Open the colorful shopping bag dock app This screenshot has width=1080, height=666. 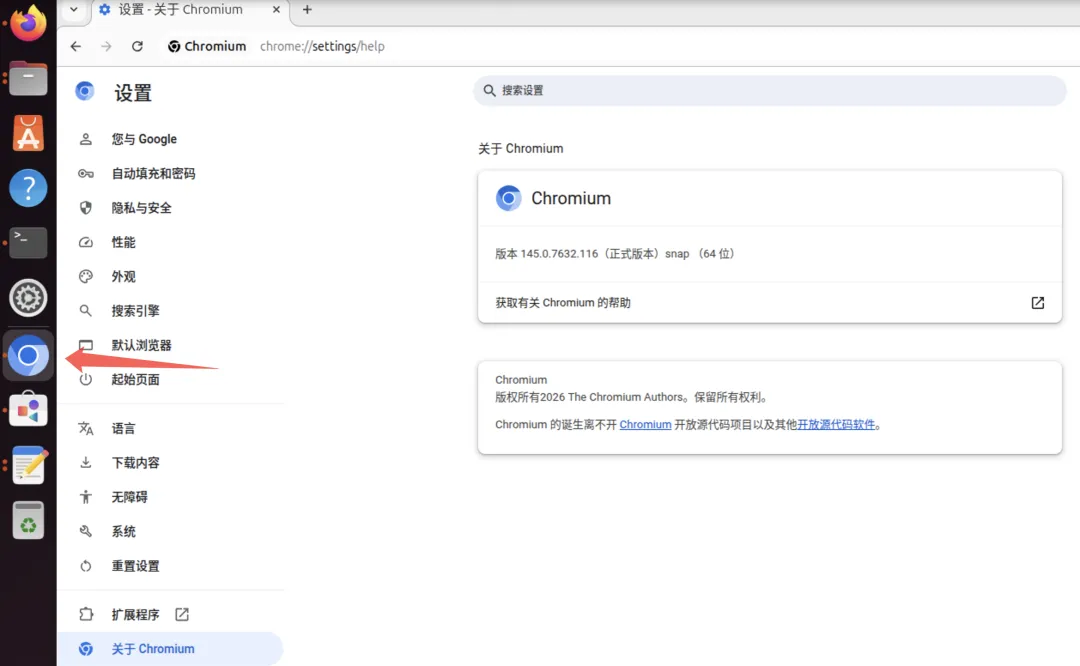[28, 410]
